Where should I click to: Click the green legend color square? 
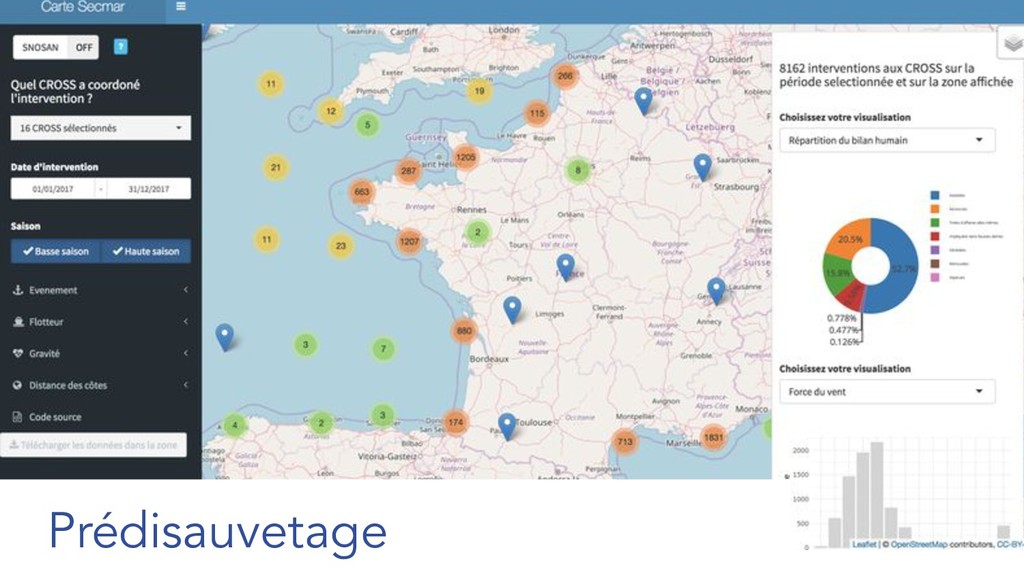(x=935, y=222)
